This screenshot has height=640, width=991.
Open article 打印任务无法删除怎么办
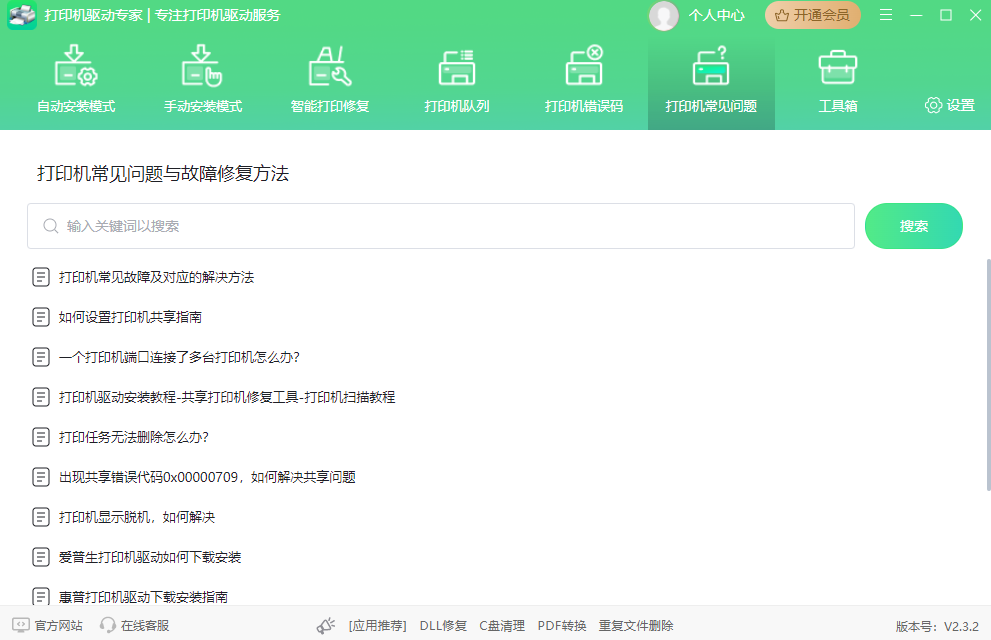pyautogui.click(x=133, y=437)
